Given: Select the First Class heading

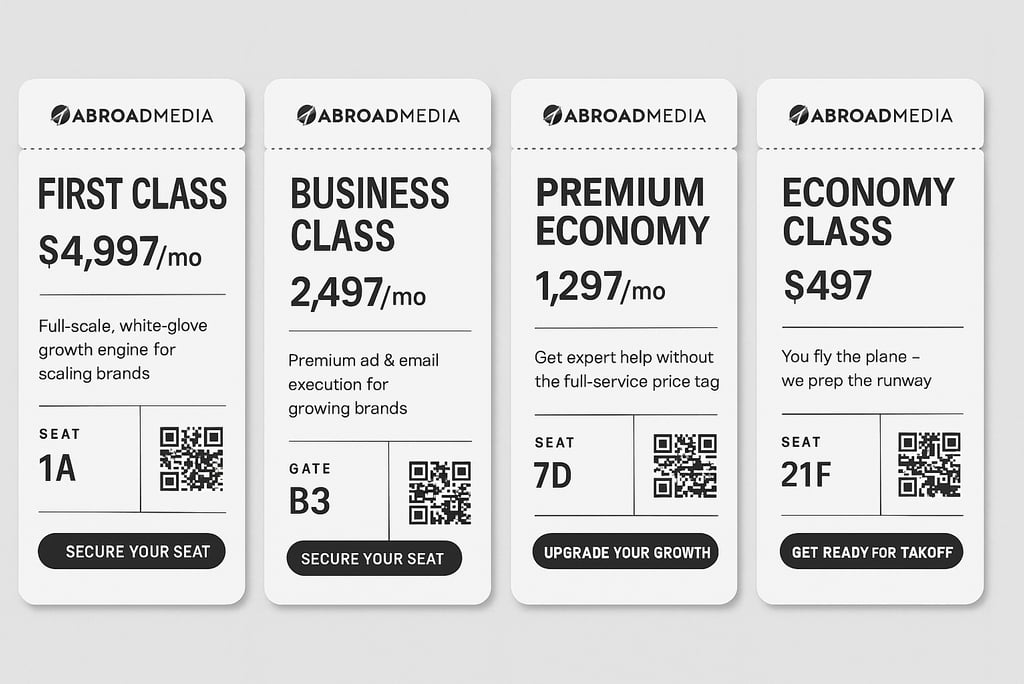Looking at the screenshot, I should pyautogui.click(x=132, y=194).
